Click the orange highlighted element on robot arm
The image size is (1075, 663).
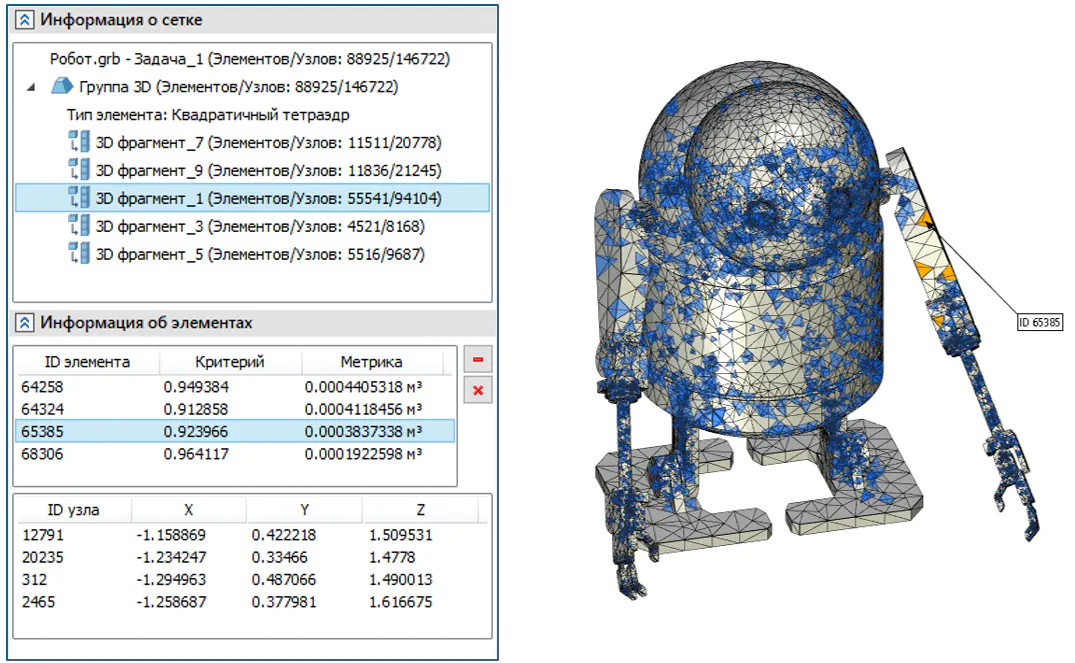pos(926,219)
